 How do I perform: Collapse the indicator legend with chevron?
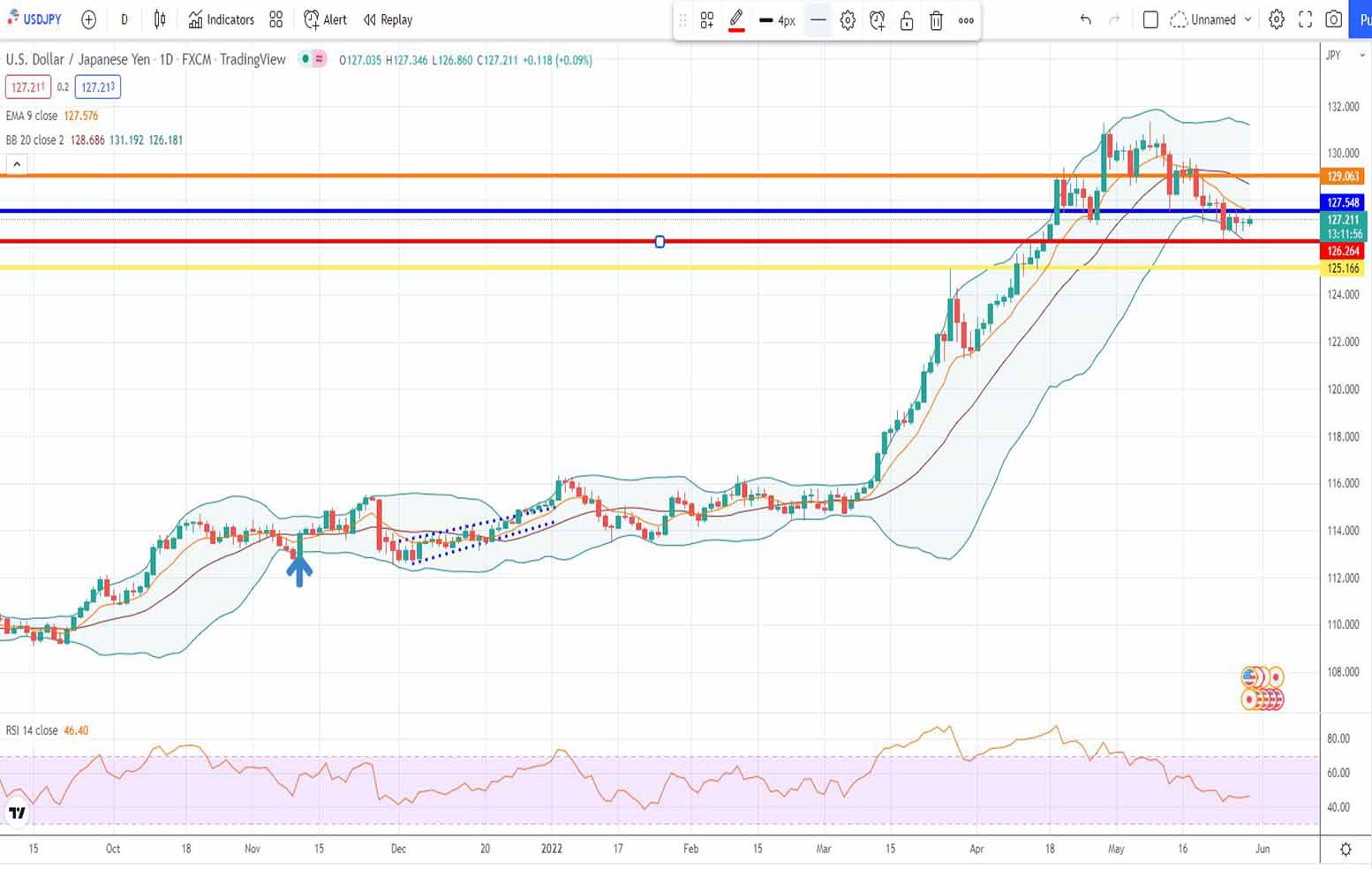17,164
